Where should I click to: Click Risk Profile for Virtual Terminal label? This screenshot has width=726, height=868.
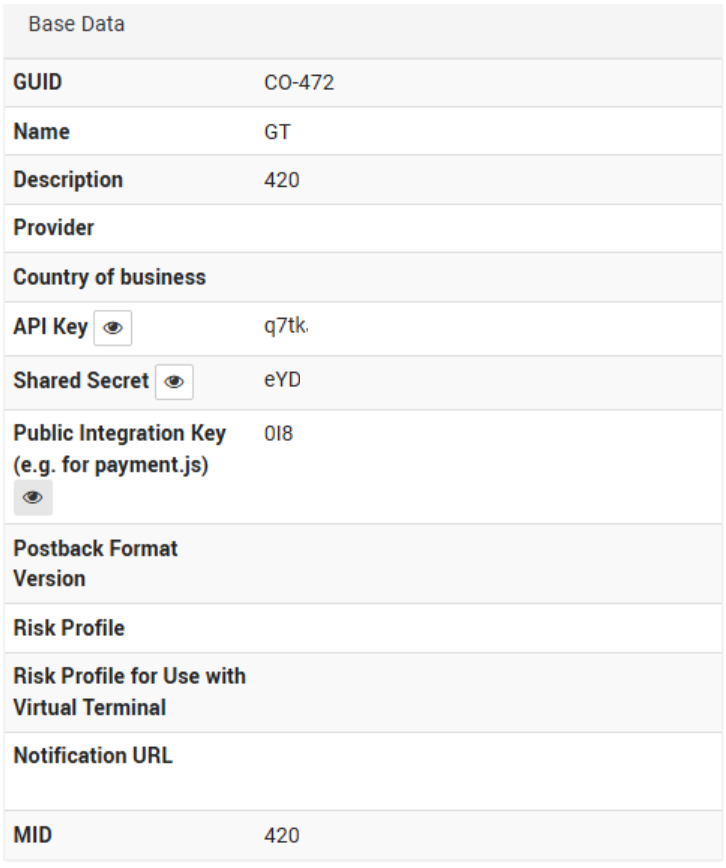pos(130,693)
